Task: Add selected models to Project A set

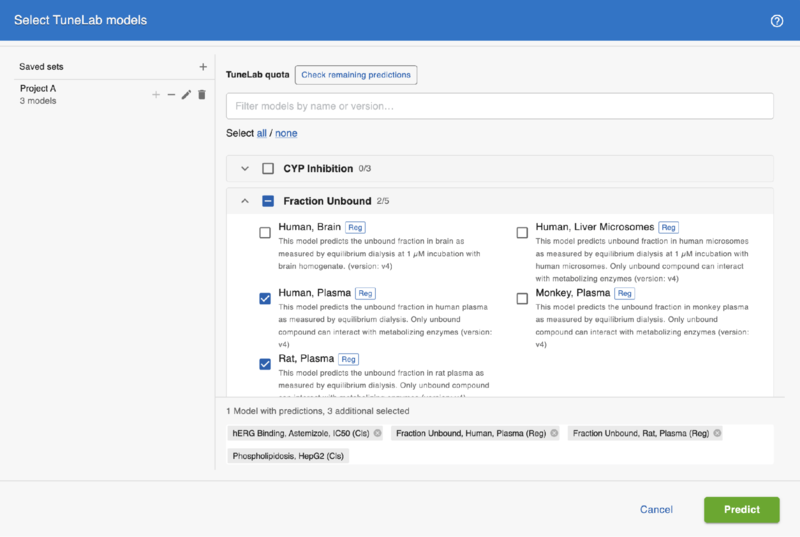Action: [x=156, y=95]
